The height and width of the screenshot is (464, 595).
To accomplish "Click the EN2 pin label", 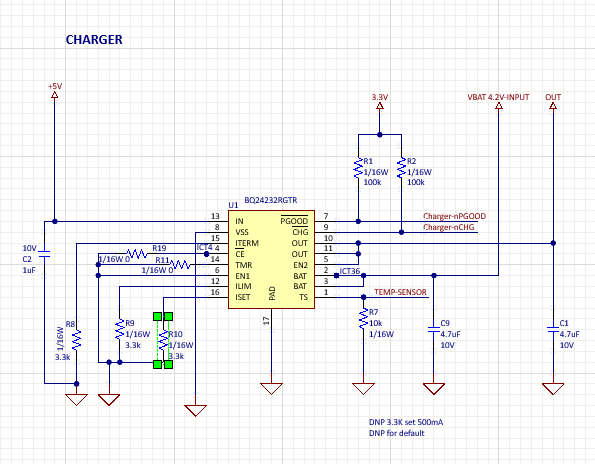I will tap(301, 265).
